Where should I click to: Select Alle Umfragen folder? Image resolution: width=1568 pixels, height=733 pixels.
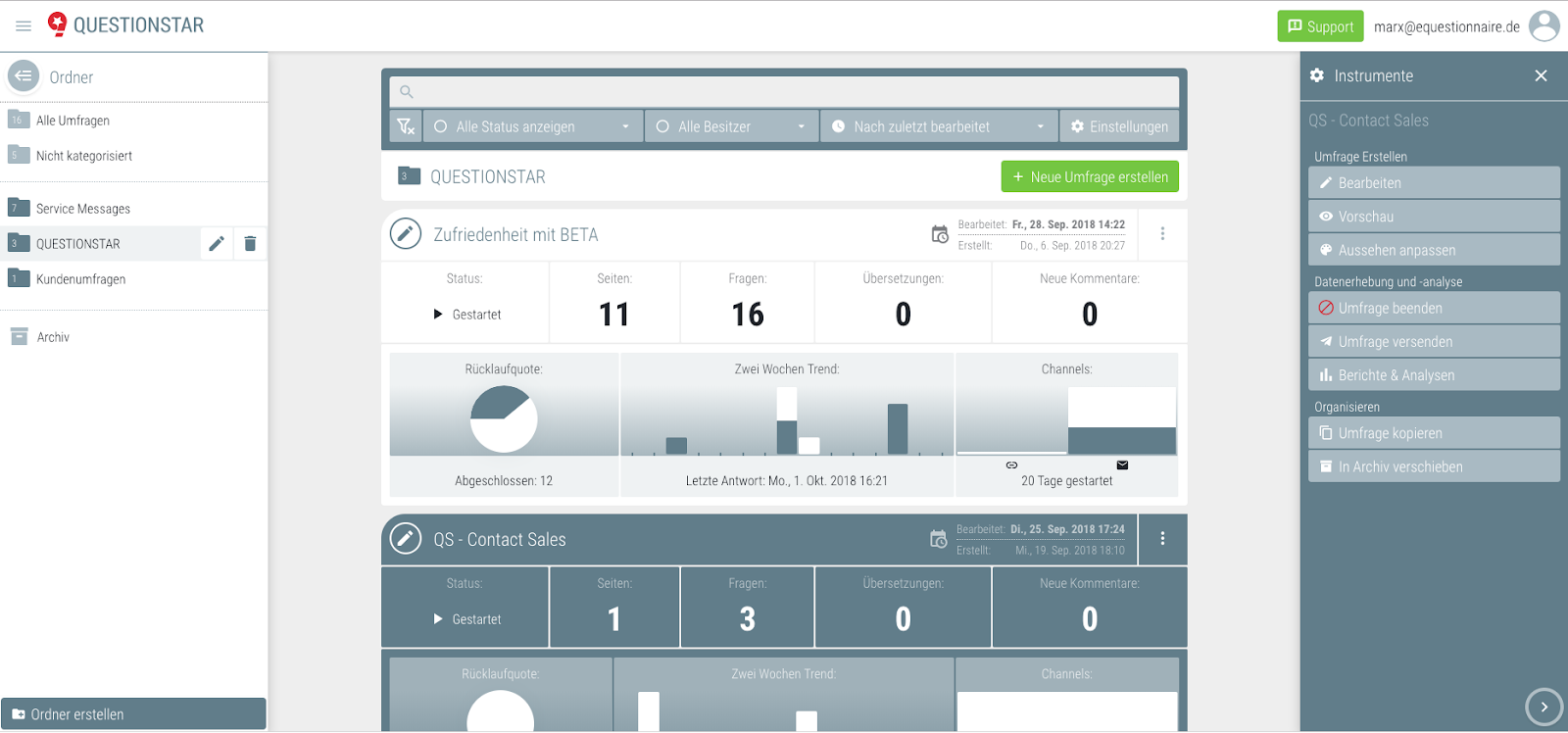point(134,121)
